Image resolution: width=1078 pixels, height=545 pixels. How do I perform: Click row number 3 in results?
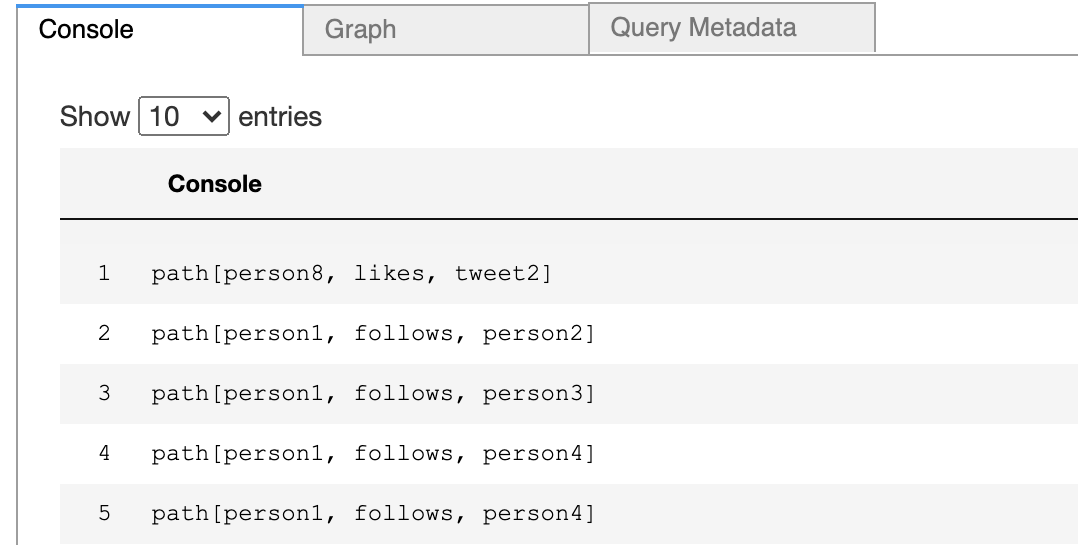(x=104, y=393)
